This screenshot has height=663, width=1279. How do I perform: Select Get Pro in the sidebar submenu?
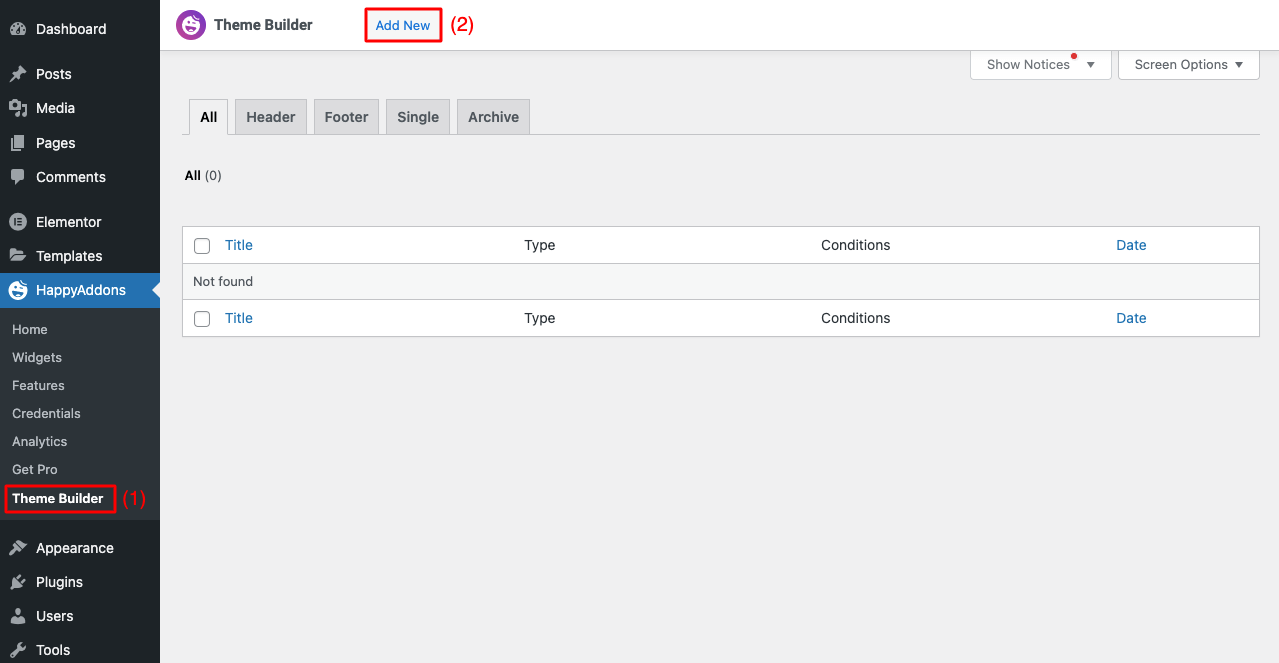pos(35,470)
